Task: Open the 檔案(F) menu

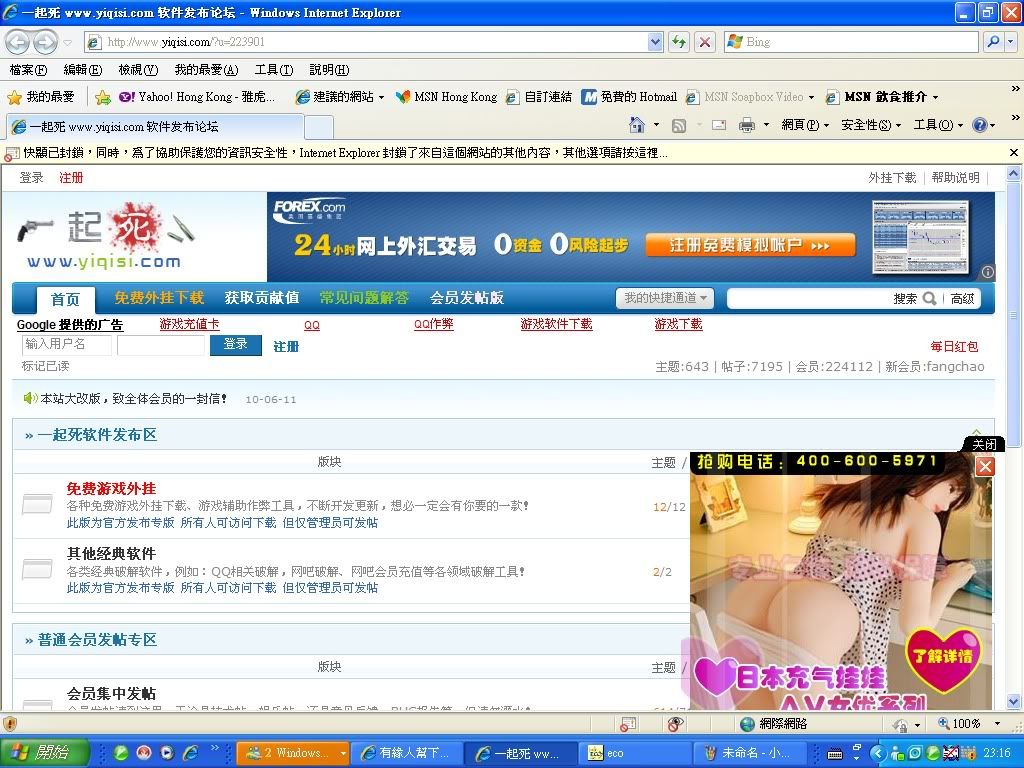Action: tap(28, 70)
